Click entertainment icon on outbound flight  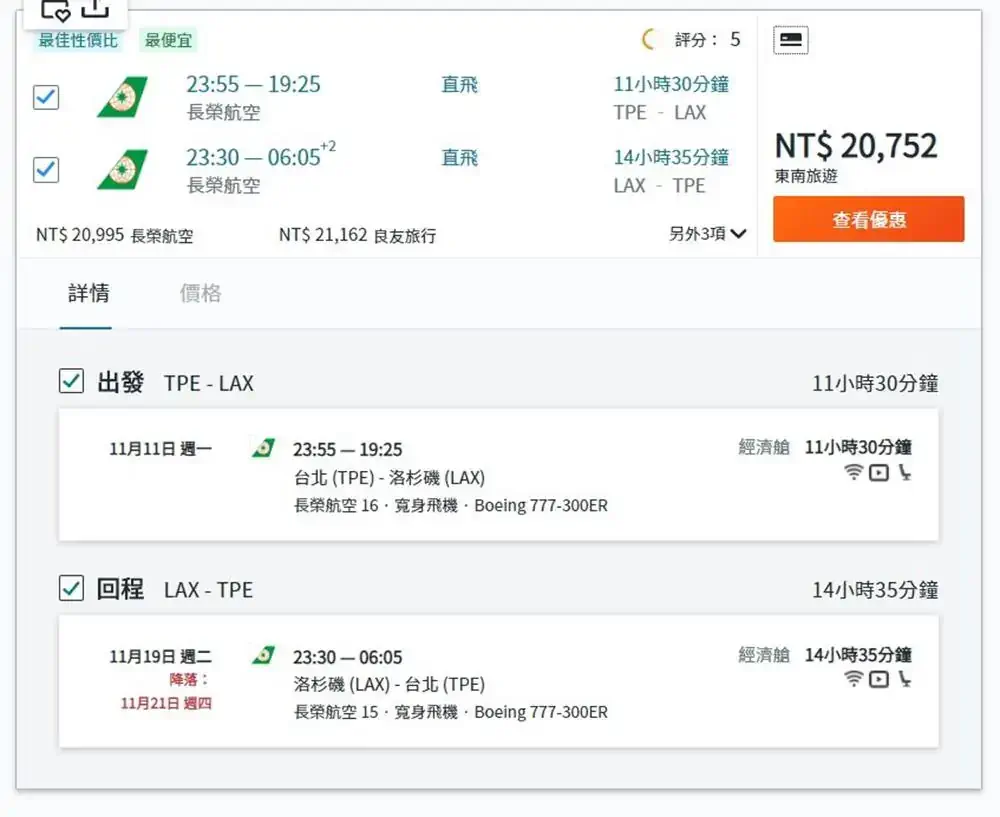[x=879, y=473]
